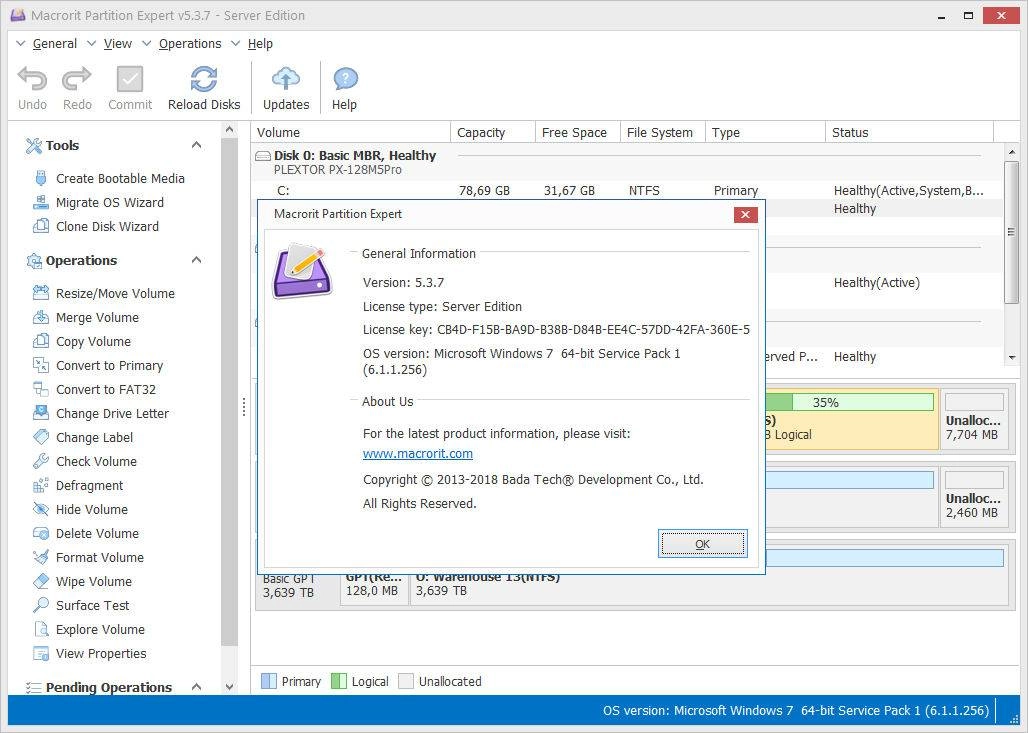Click the 35% usage bar
The image size is (1028, 733).
[850, 402]
